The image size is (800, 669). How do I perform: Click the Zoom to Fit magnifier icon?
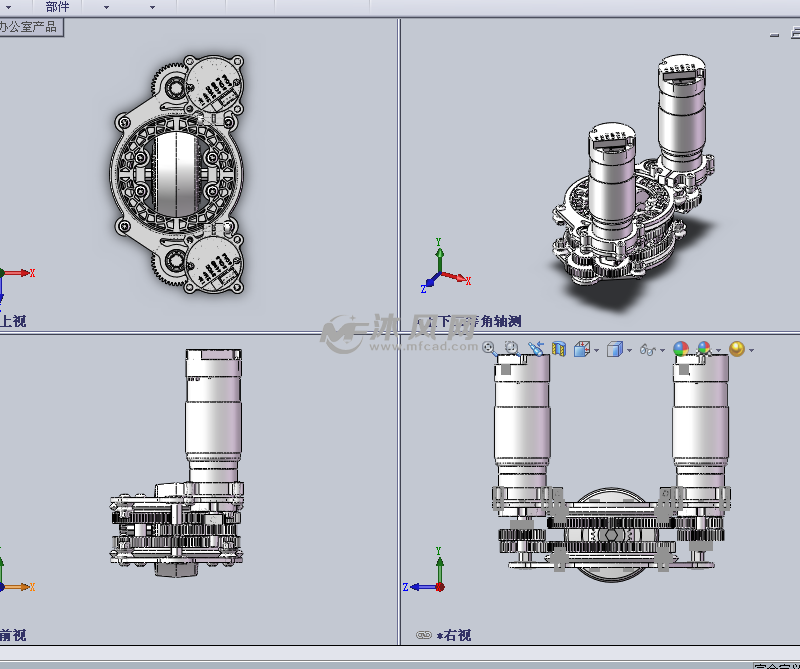pyautogui.click(x=489, y=348)
